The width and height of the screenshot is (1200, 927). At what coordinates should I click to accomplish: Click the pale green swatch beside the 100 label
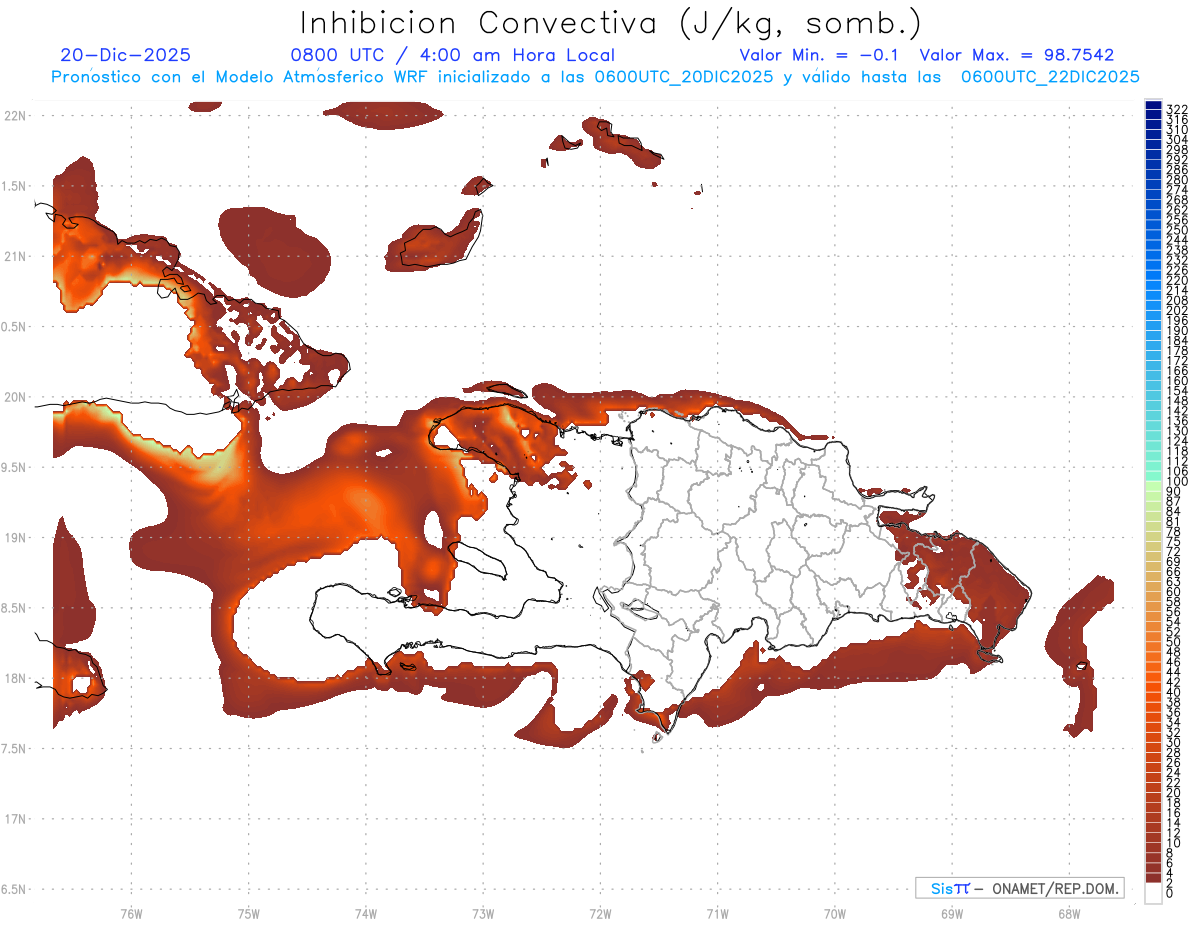[x=1153, y=484]
